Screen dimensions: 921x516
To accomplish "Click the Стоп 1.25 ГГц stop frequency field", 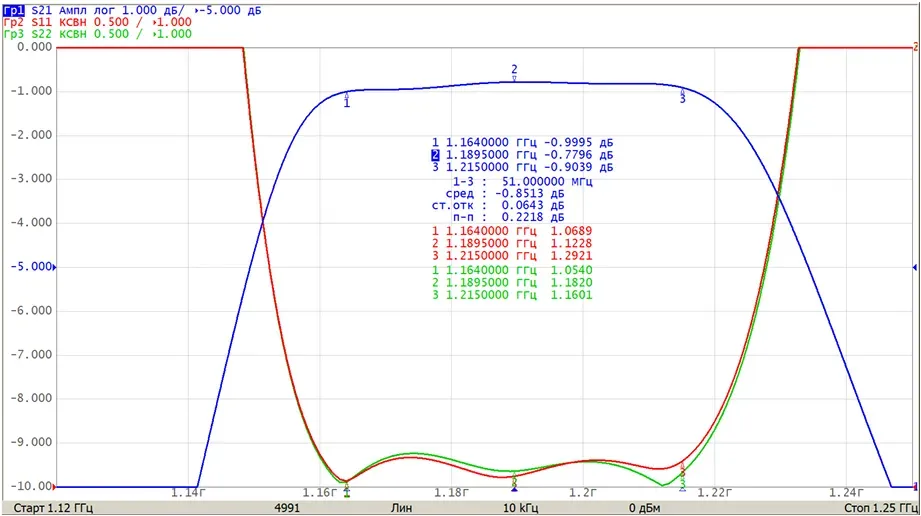I will click(x=880, y=508).
